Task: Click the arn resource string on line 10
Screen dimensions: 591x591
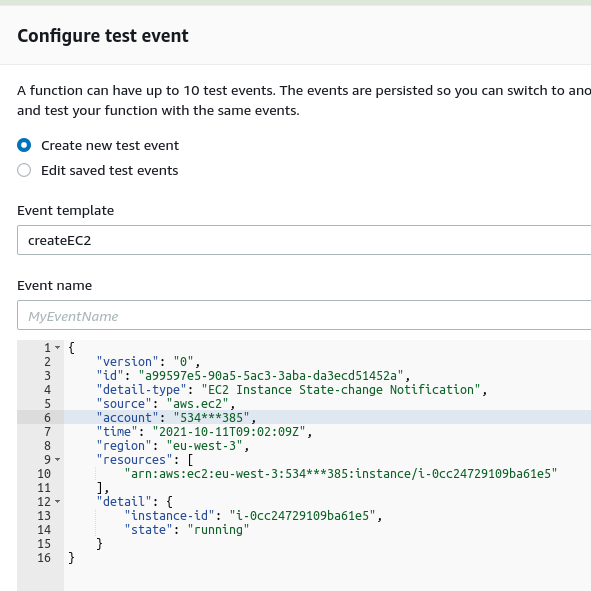Action: pos(341,474)
